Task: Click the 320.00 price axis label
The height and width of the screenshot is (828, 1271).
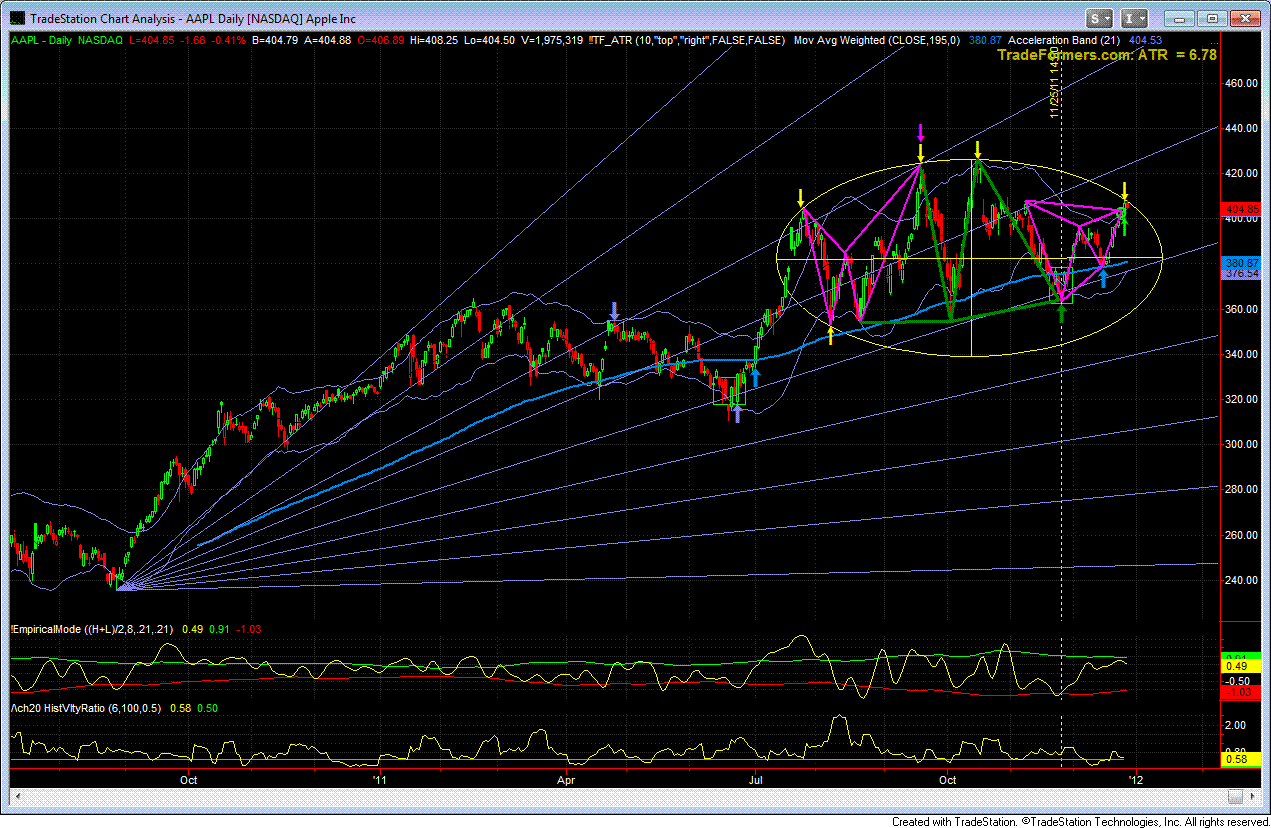Action: tap(1241, 399)
